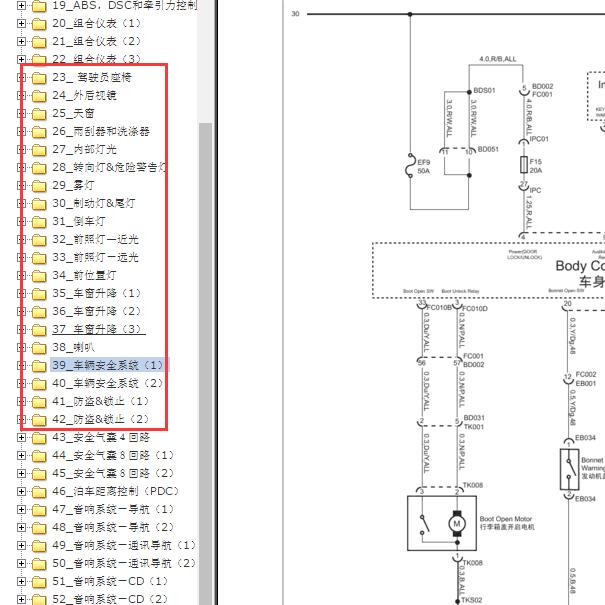This screenshot has height=605, width=605.
Task: Expand the 20_组合仪表（1） tree node
Action: (x=21, y=24)
